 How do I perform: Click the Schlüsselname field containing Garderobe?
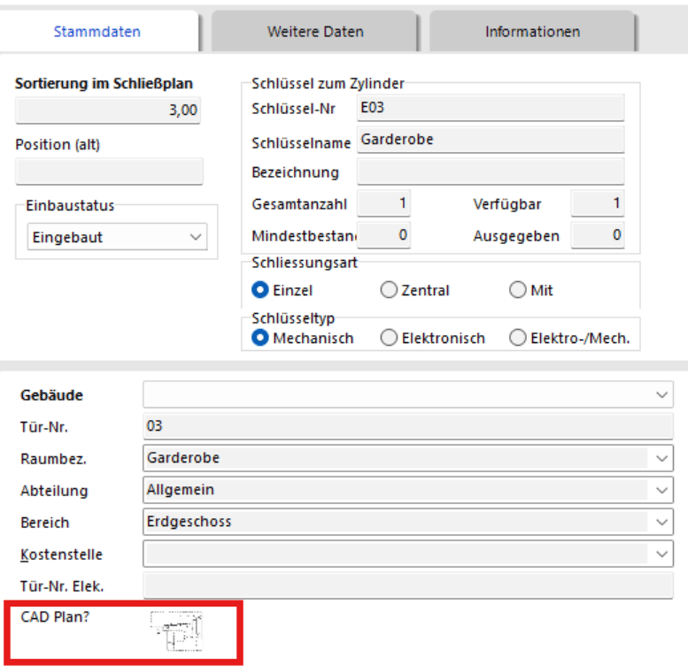coord(491,140)
